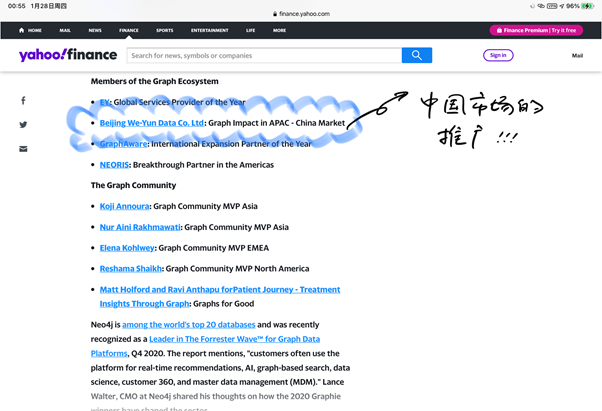Share the article via email envelope icon

tap(23, 149)
